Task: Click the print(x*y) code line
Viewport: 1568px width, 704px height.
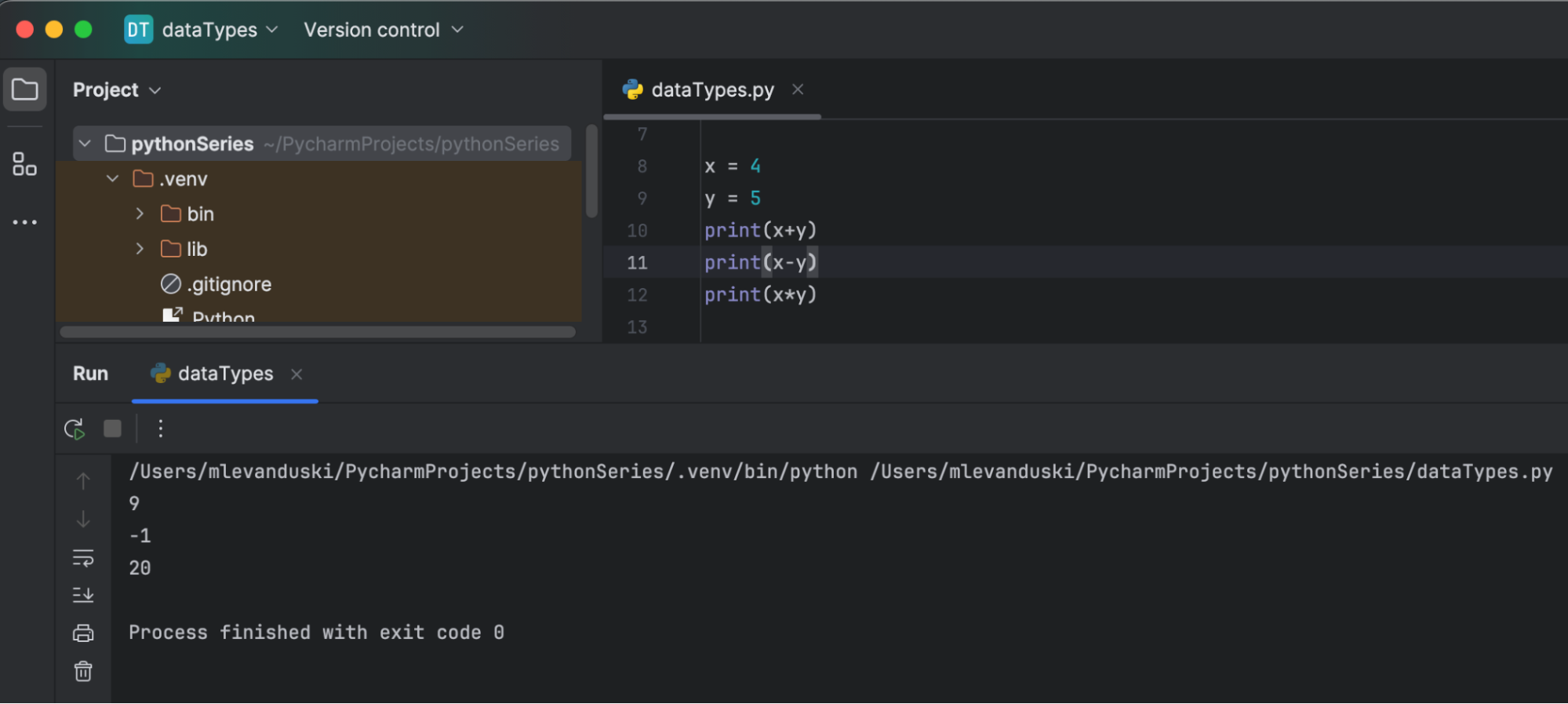Action: 760,294
